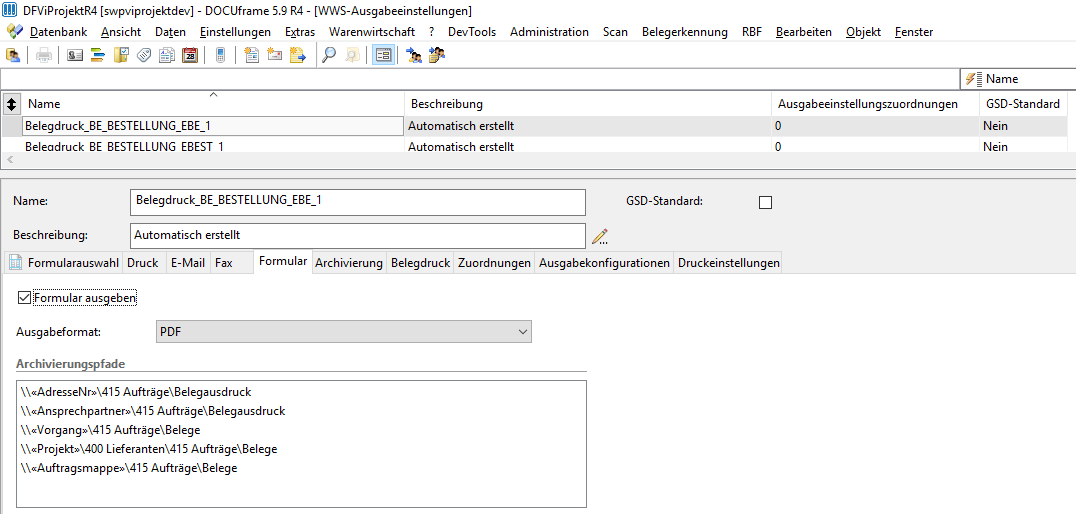Click the mobile phone toolbar icon
This screenshot has height=514, width=1076.
coord(220,56)
